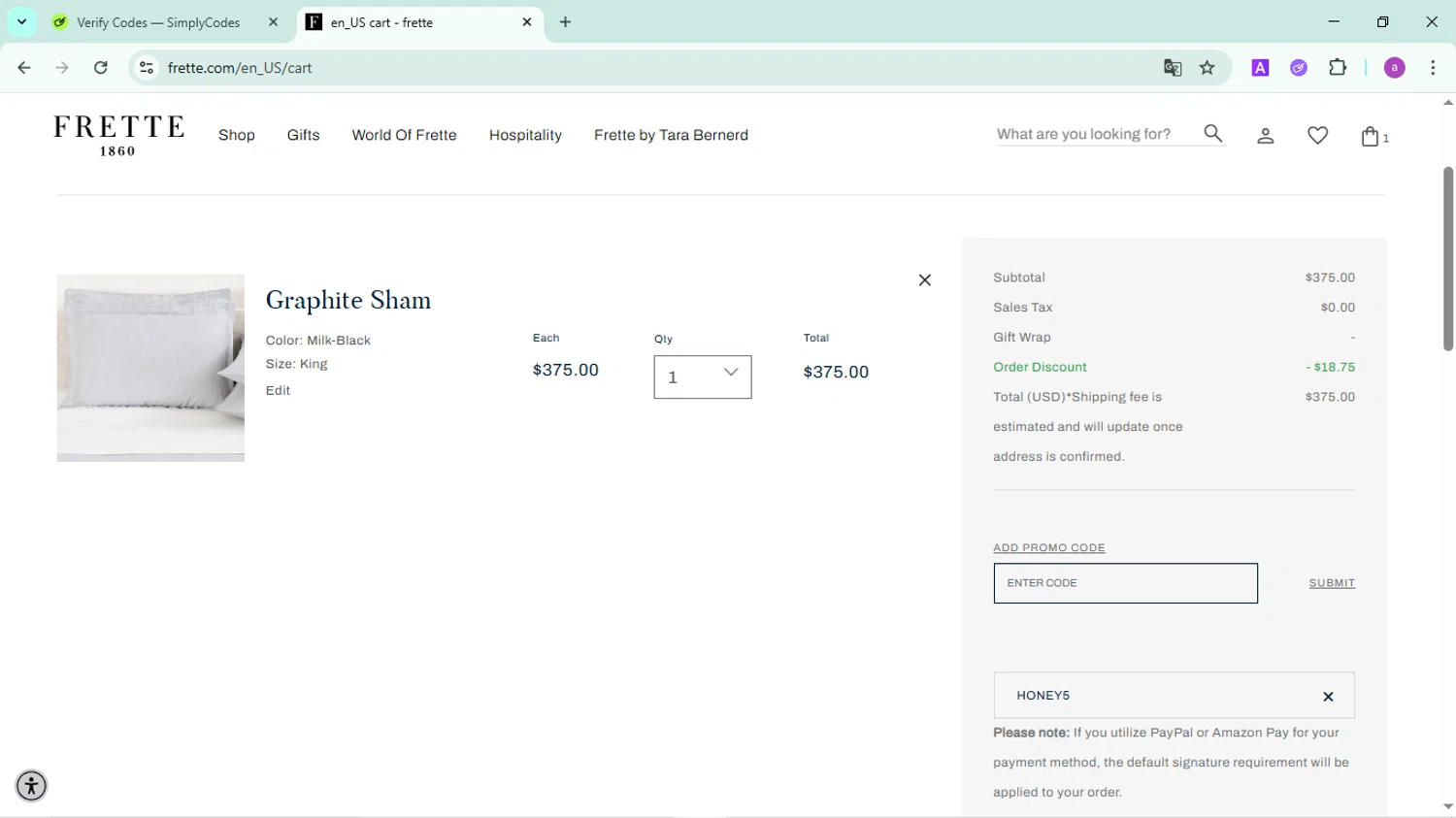Click the scrollbar down arrow

1447,806
